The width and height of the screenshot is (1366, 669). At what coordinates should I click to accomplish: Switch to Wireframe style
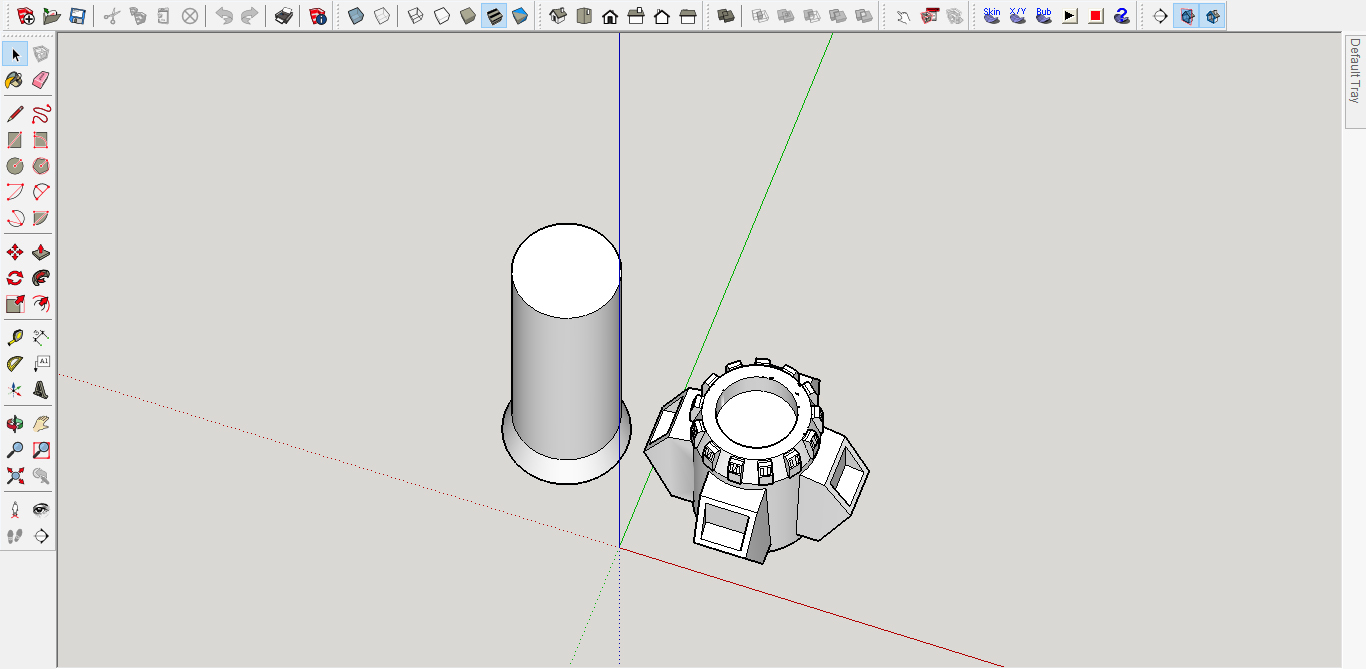click(416, 16)
